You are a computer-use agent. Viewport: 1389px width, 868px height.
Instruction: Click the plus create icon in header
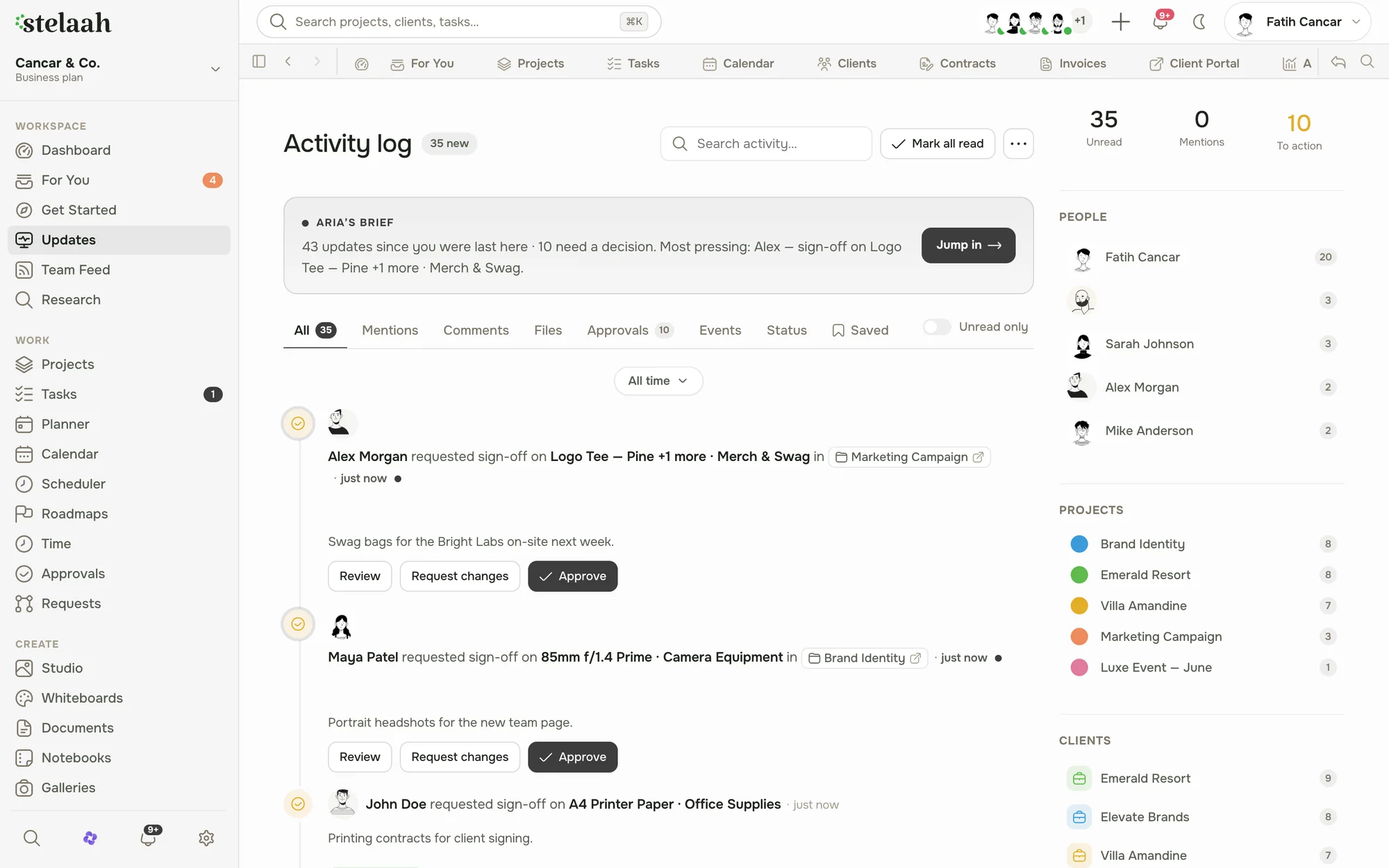tap(1120, 22)
